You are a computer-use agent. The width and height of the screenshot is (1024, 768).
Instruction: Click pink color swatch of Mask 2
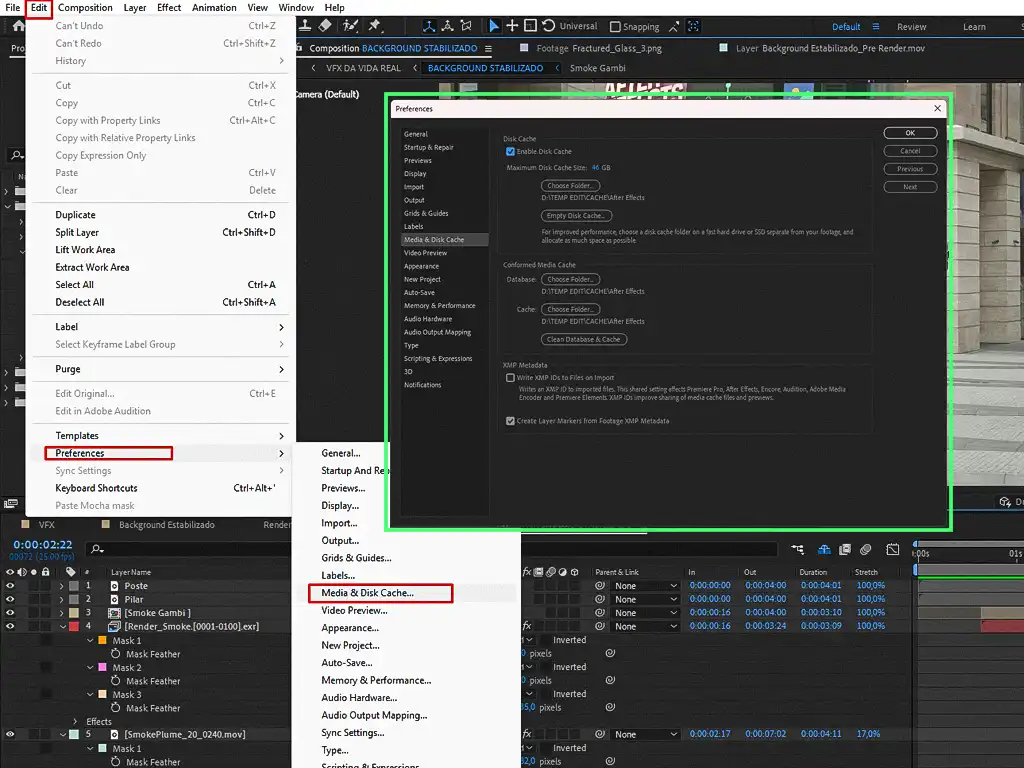(103, 667)
